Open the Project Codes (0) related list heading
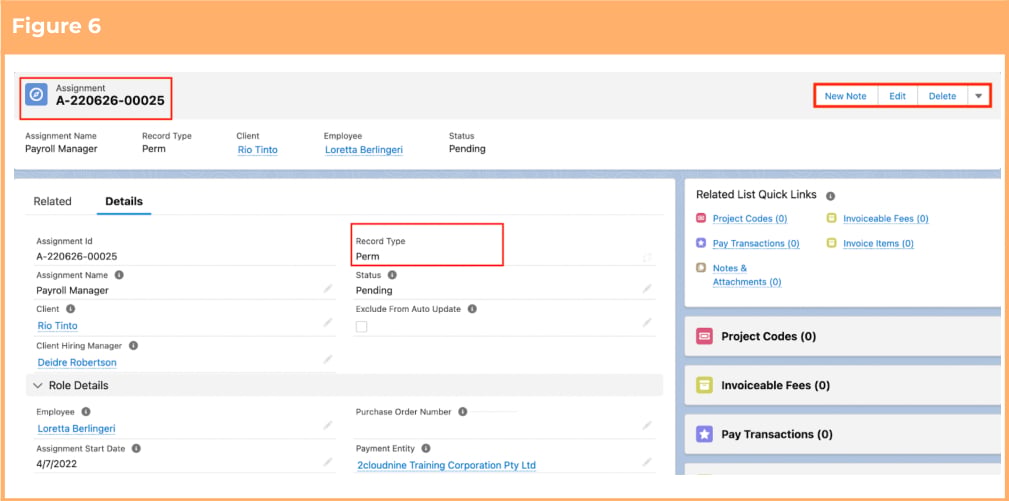Viewport: 1009px width, 501px height. [768, 336]
